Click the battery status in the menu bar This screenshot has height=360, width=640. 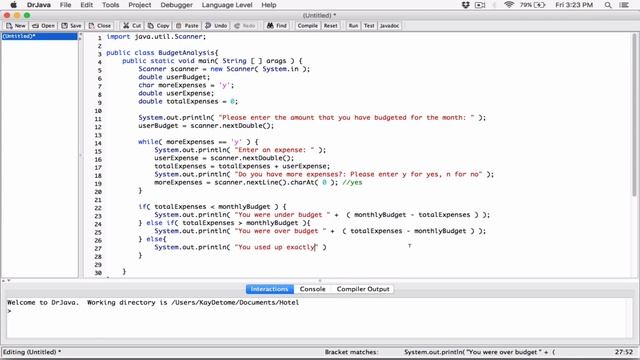pyautogui.click(x=533, y=5)
